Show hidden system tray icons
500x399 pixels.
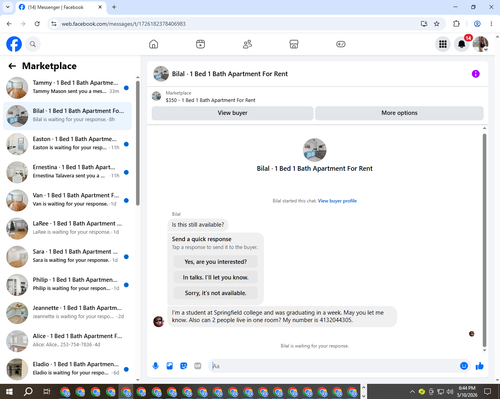(x=412, y=392)
